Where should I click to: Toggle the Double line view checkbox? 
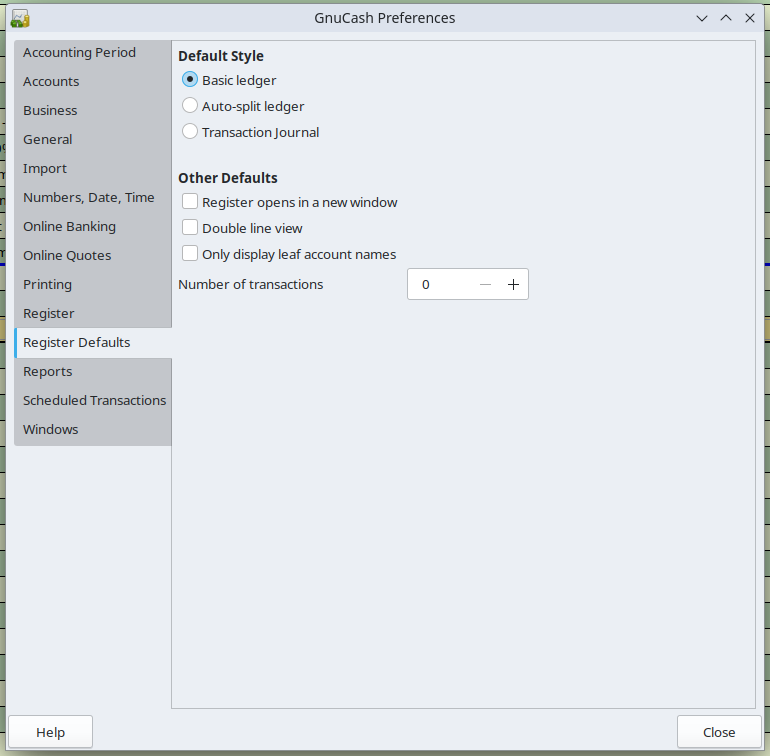[190, 228]
